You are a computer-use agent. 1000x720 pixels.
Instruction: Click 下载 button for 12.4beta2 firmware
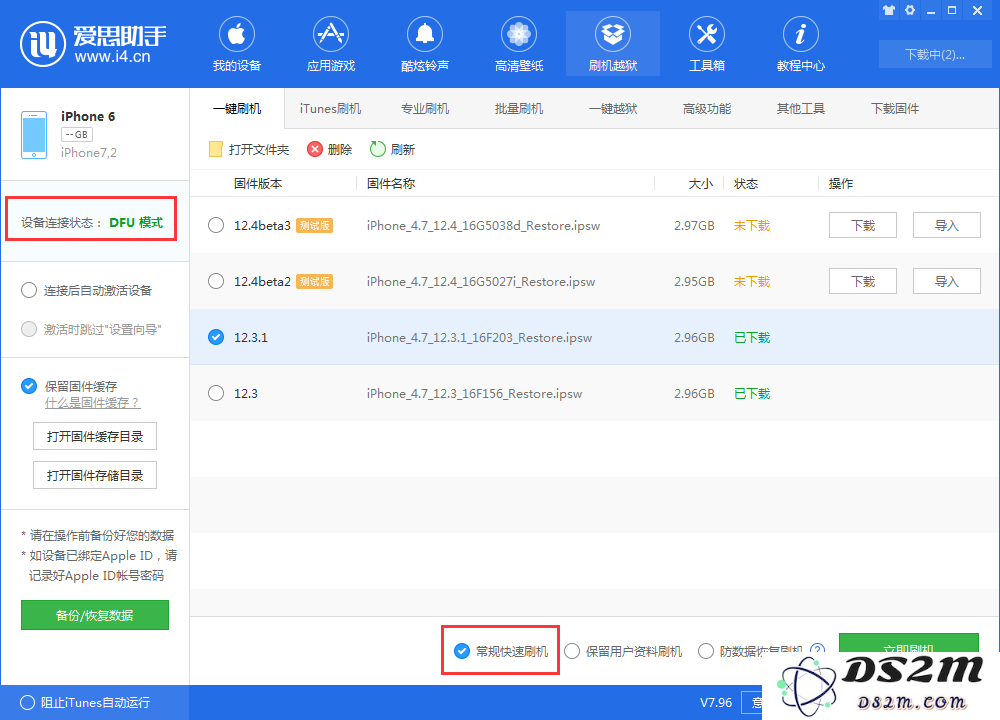pyautogui.click(x=863, y=281)
